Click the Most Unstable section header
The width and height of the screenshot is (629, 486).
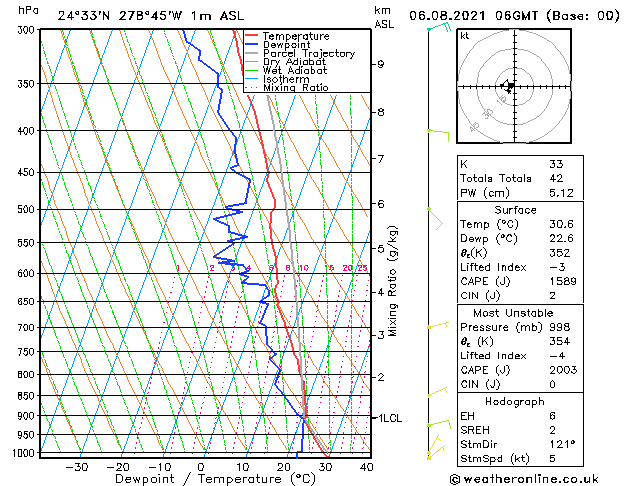point(510,313)
